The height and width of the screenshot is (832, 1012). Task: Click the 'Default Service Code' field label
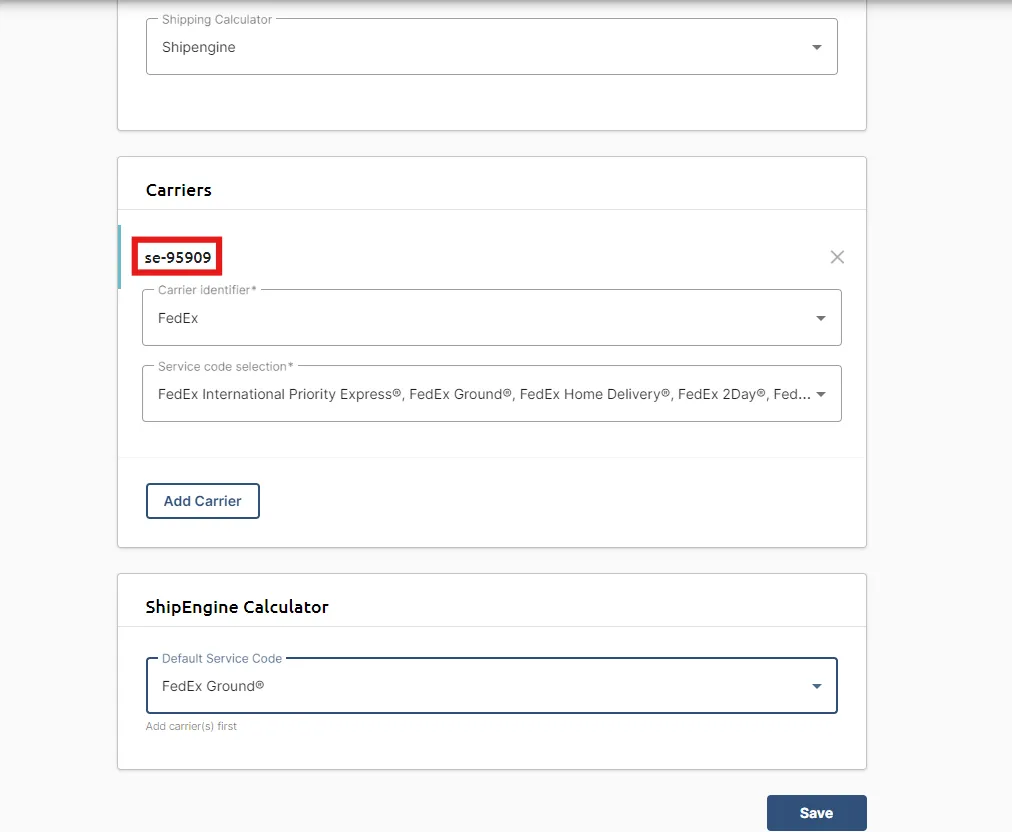(222, 658)
